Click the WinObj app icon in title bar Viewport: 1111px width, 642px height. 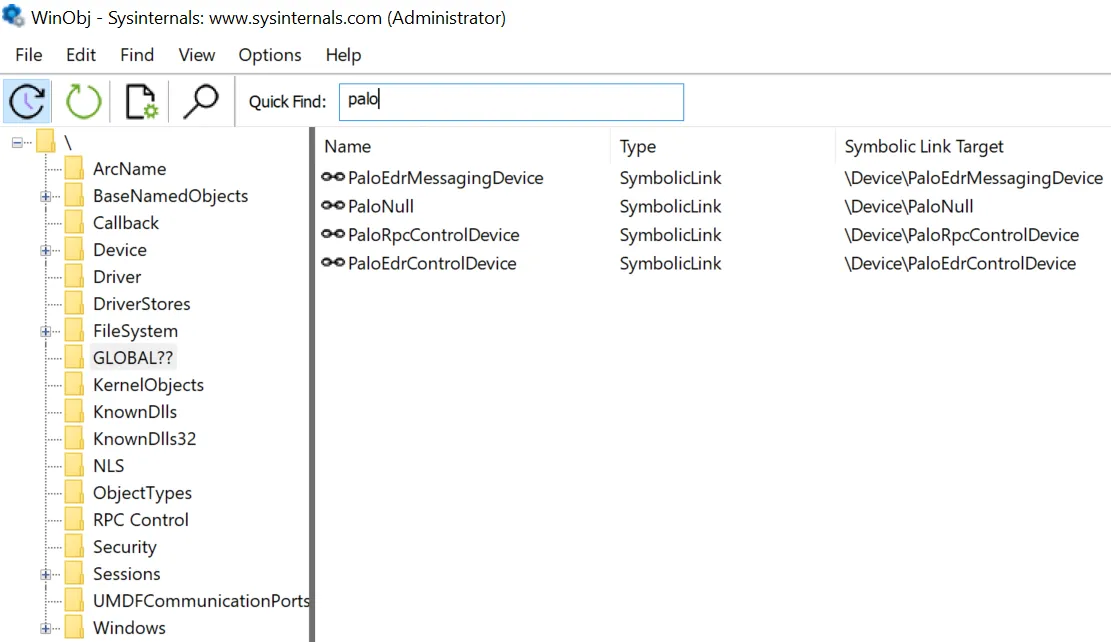(x=13, y=17)
